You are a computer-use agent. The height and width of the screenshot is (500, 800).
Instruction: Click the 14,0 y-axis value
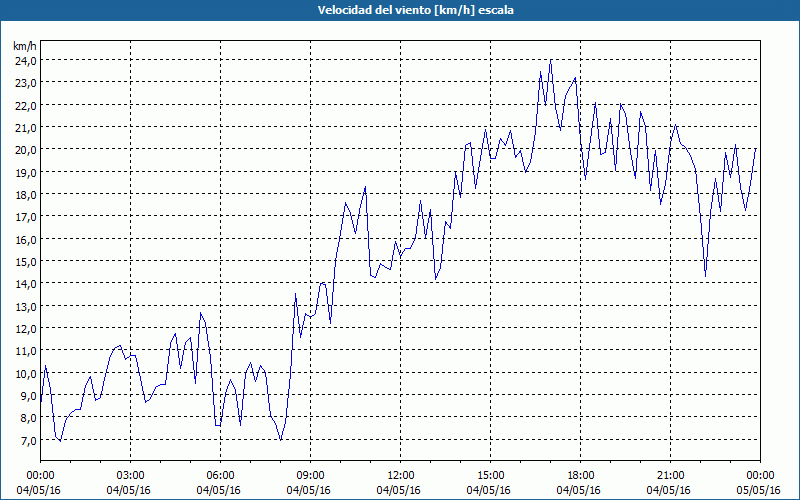click(26, 284)
